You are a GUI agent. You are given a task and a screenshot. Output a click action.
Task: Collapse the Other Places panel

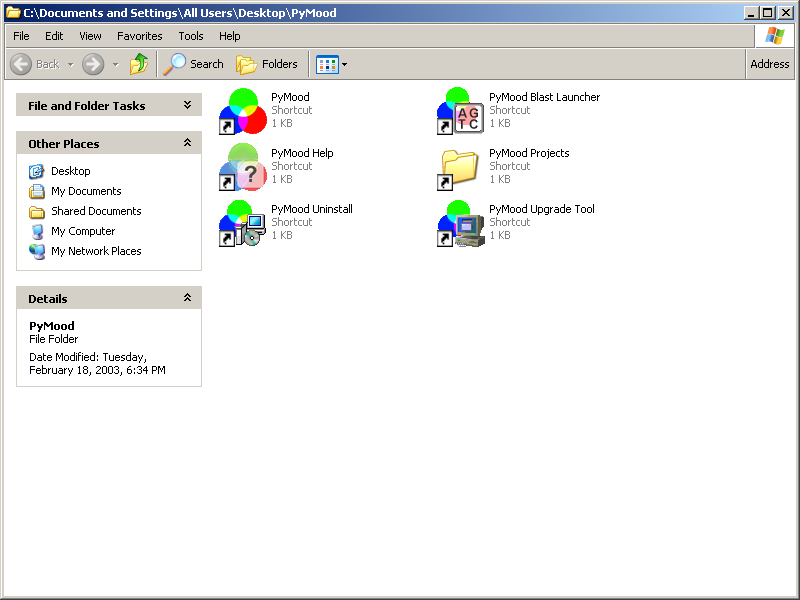187,143
